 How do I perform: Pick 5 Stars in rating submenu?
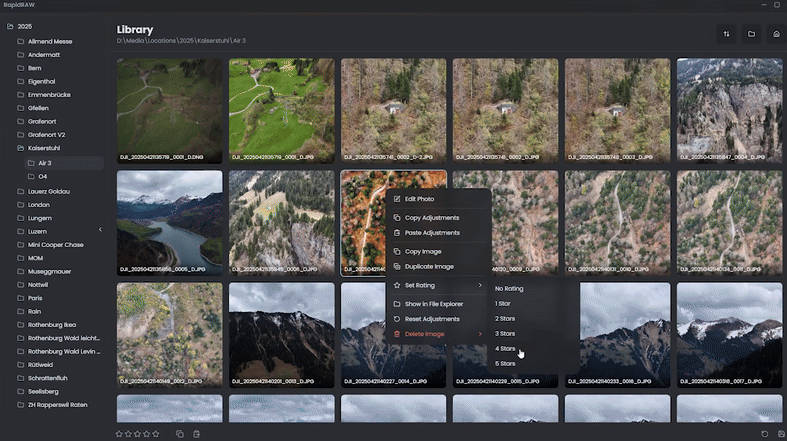click(x=505, y=364)
